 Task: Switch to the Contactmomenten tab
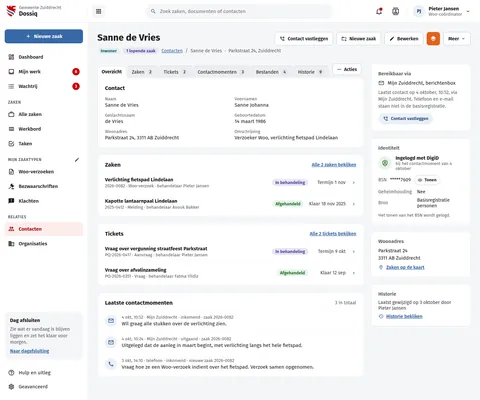click(x=221, y=72)
